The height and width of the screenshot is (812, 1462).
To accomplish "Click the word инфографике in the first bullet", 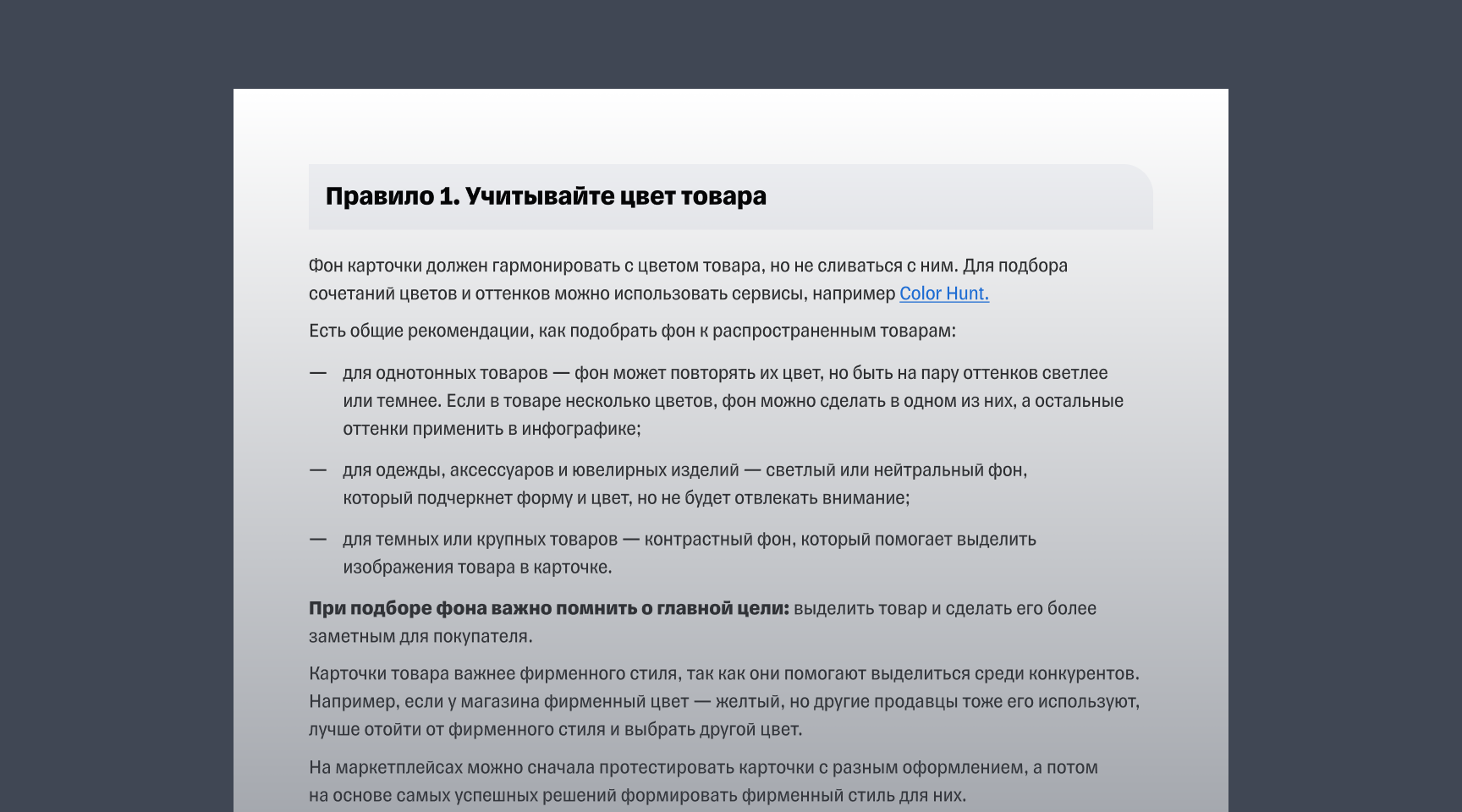I will 580,429.
